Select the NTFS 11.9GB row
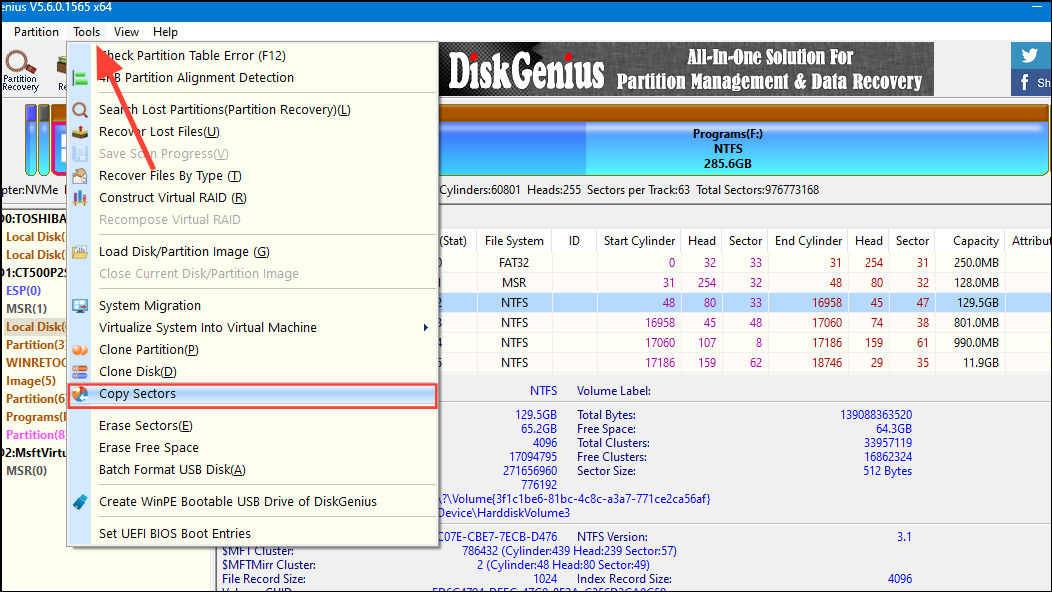 [745, 362]
